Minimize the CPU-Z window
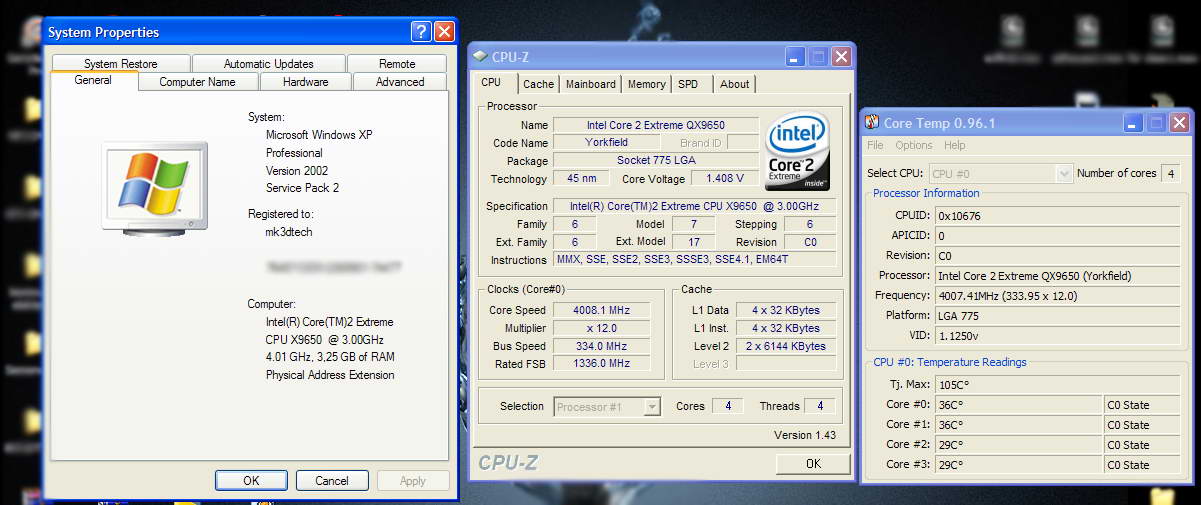This screenshot has height=505, width=1201. 796,57
